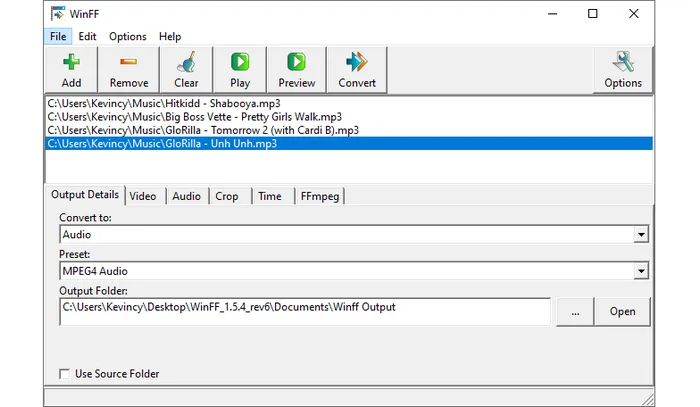Switch to the FFmpeg tab

(x=320, y=196)
